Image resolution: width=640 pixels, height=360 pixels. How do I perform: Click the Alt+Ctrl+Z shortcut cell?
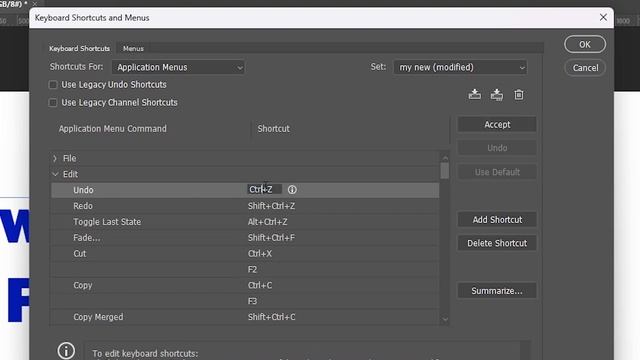[267, 222]
